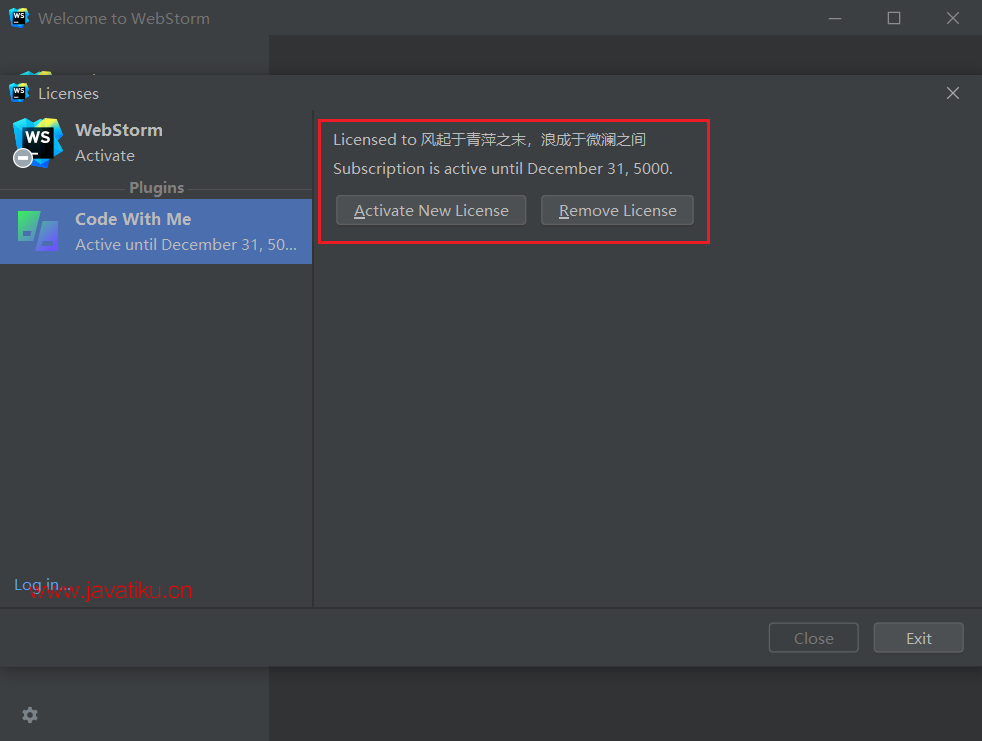The image size is (982, 741).
Task: Click the Close button at bottom
Action: coord(814,638)
